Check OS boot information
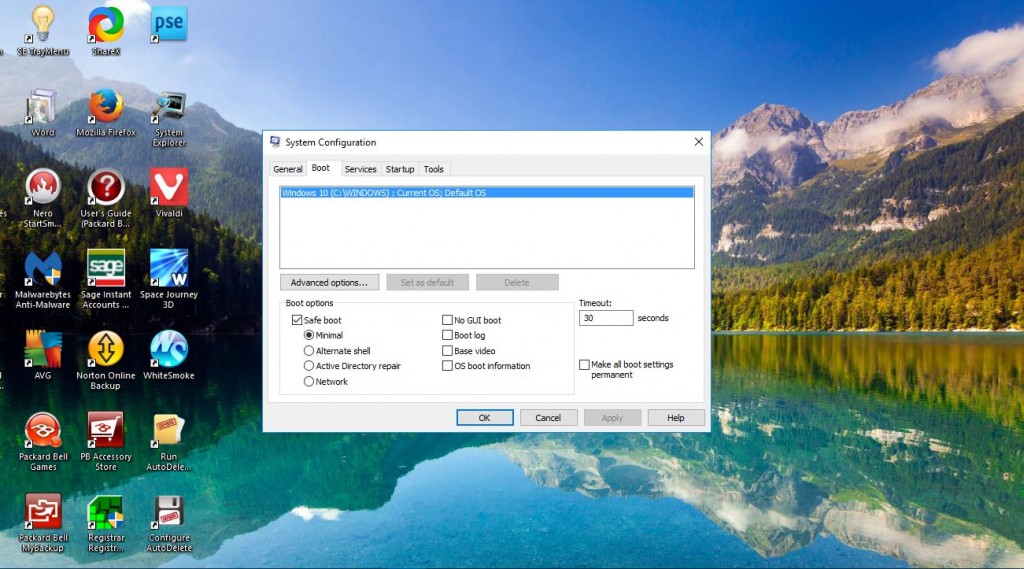Screen dimensions: 1024x569 (x=447, y=366)
